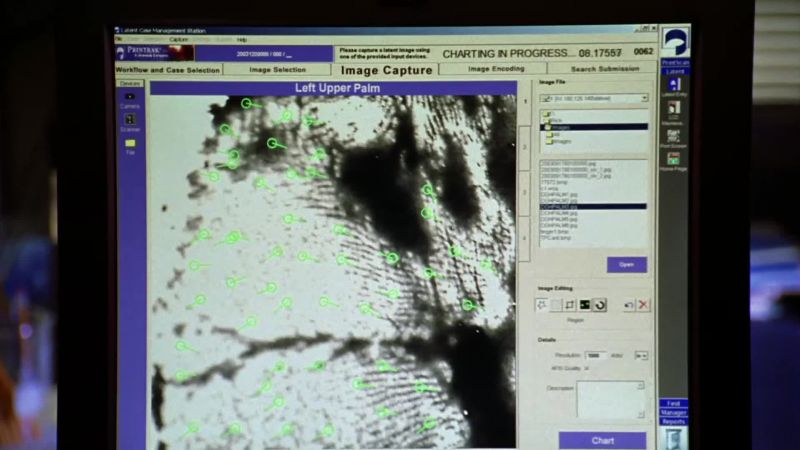
Task: Click the Resolution input field
Action: tap(594, 355)
